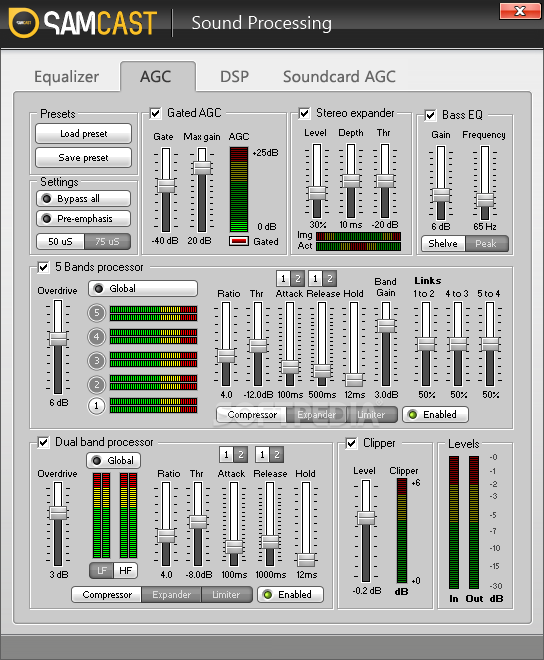Select HF band in Dual band processor
The height and width of the screenshot is (660, 544).
(x=125, y=571)
